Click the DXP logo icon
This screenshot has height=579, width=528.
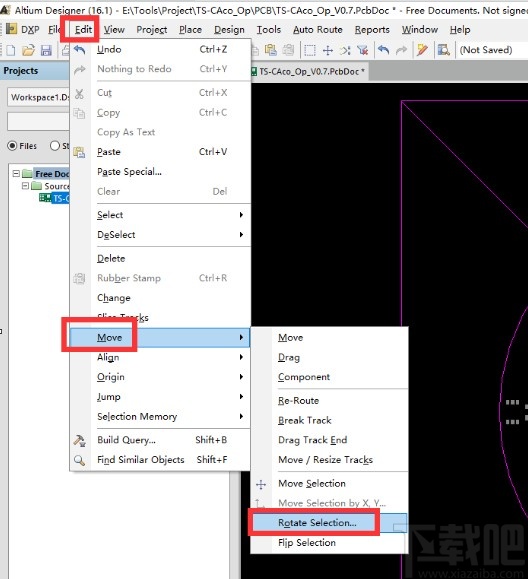pyautogui.click(x=11, y=29)
